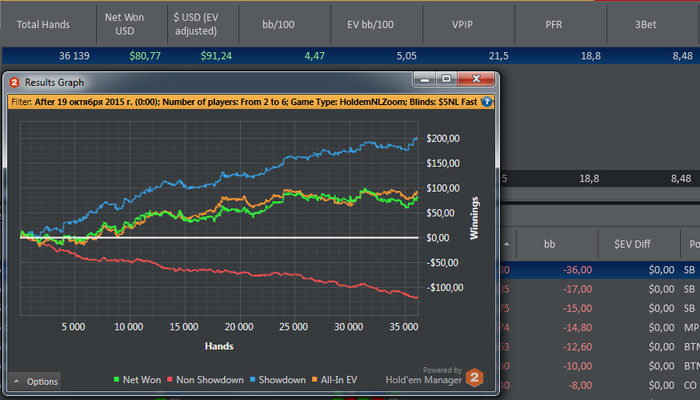Image resolution: width=700 pixels, height=400 pixels.
Task: Click the blue Showdown color swatch
Action: click(253, 379)
